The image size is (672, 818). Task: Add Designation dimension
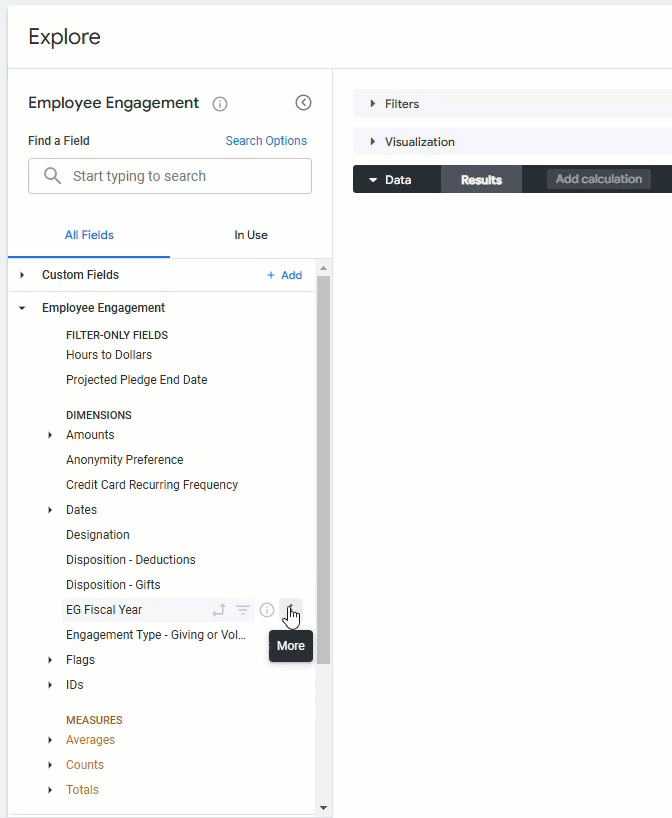[98, 535]
